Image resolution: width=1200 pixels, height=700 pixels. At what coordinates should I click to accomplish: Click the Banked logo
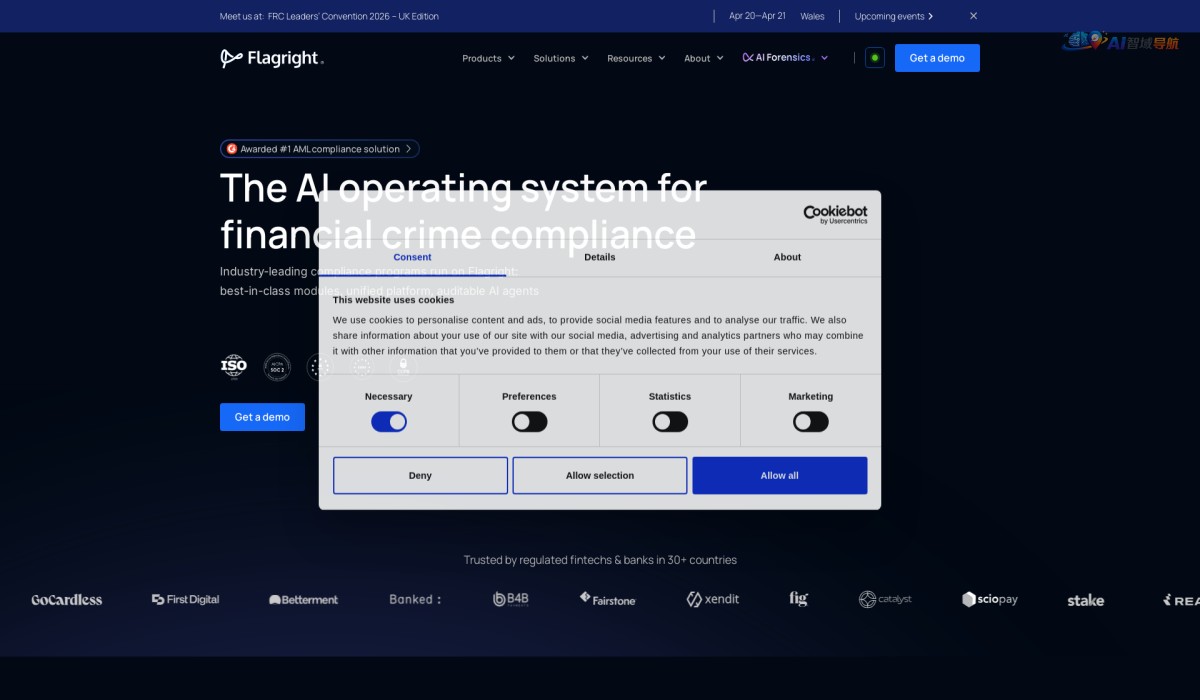(x=415, y=600)
